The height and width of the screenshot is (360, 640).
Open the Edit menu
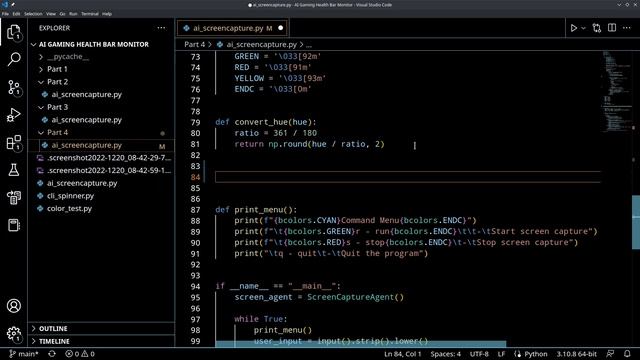tap(16, 14)
